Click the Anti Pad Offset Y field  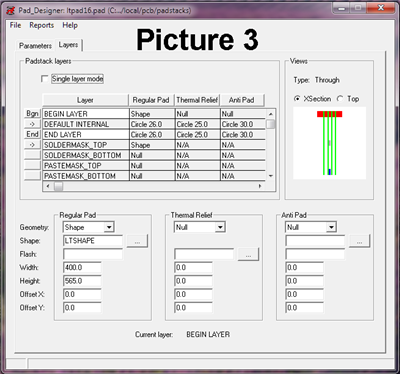(305, 307)
